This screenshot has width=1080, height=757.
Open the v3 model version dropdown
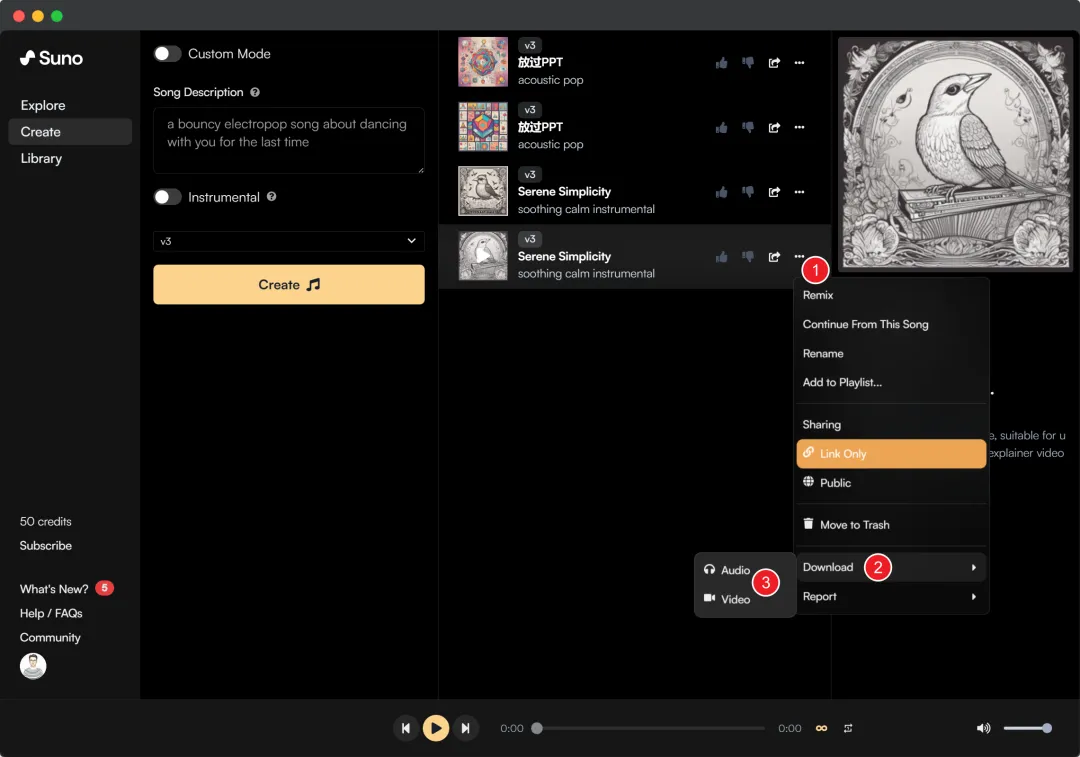click(x=288, y=241)
